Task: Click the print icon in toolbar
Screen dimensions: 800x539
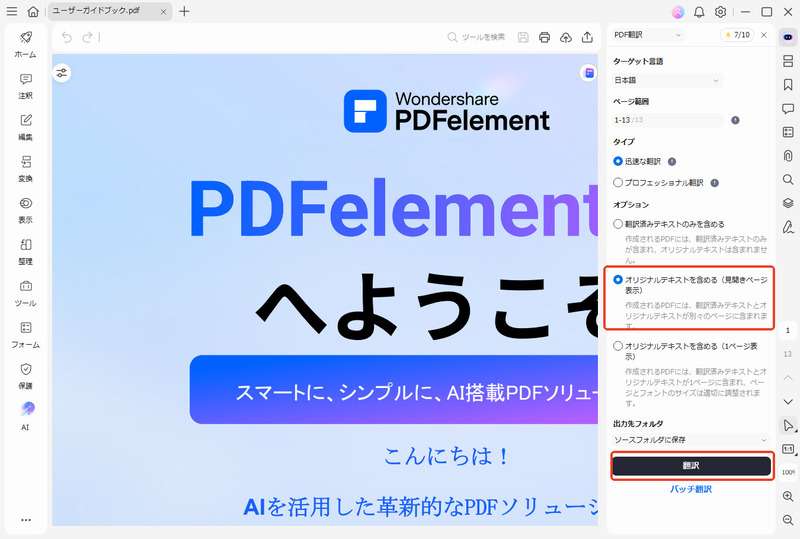Action: (x=544, y=37)
